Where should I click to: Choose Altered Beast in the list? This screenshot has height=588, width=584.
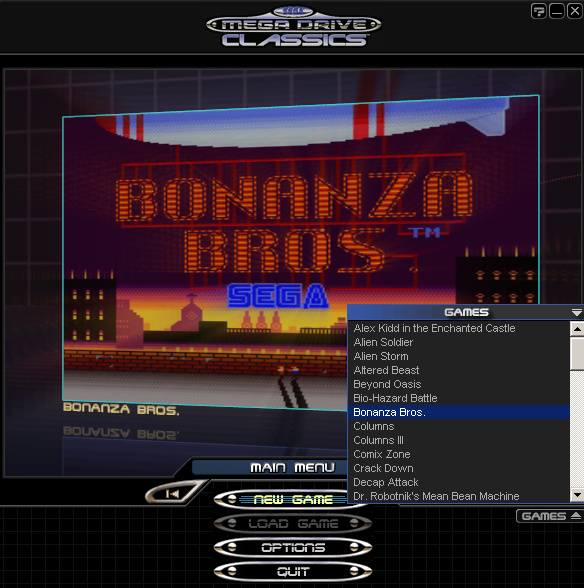point(459,370)
